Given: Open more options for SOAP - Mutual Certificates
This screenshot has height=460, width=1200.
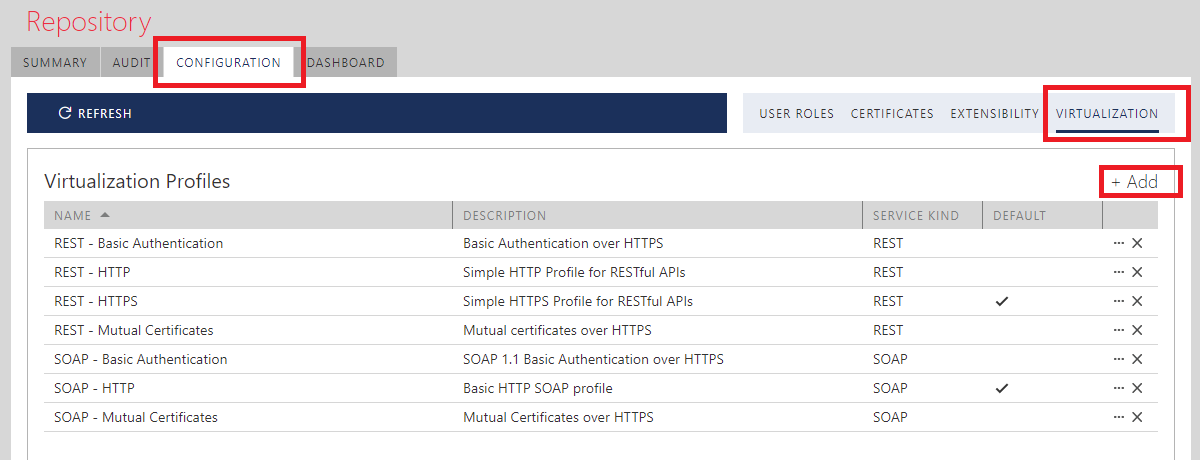Looking at the screenshot, I should pyautogui.click(x=1118, y=417).
